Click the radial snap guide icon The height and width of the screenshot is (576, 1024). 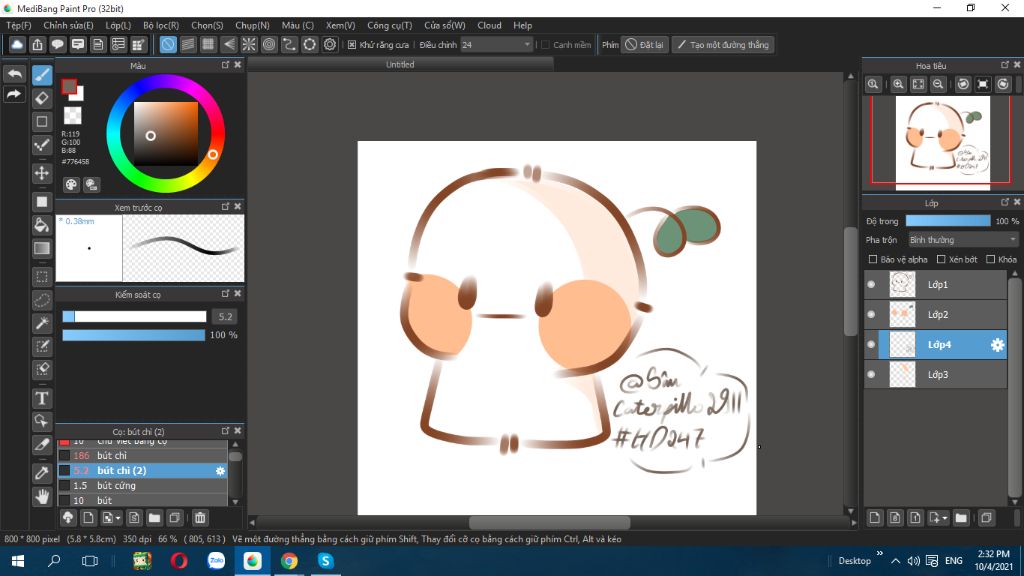(249, 44)
